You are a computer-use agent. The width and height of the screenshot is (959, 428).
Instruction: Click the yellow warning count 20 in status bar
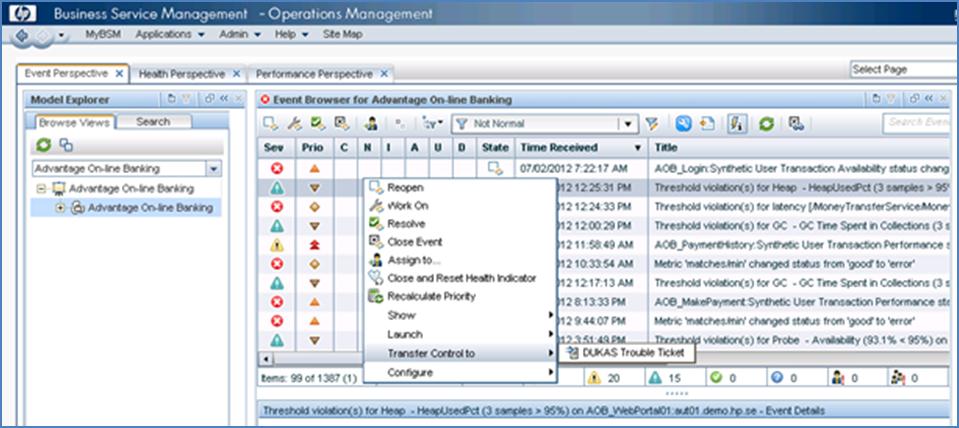604,378
